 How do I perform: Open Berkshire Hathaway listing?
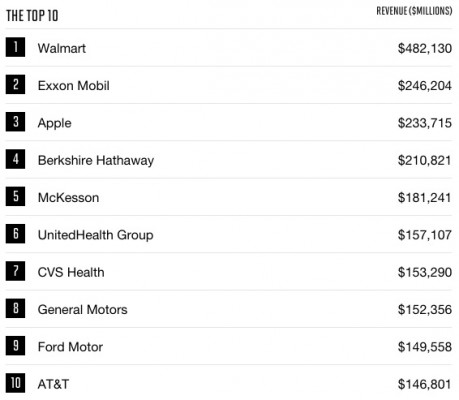point(96,161)
